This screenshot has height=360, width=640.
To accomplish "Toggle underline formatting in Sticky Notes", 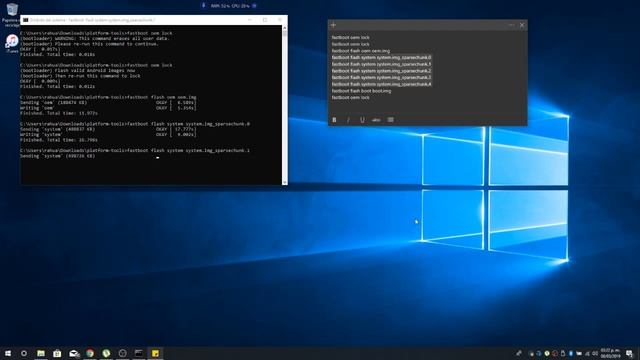I will (362, 120).
